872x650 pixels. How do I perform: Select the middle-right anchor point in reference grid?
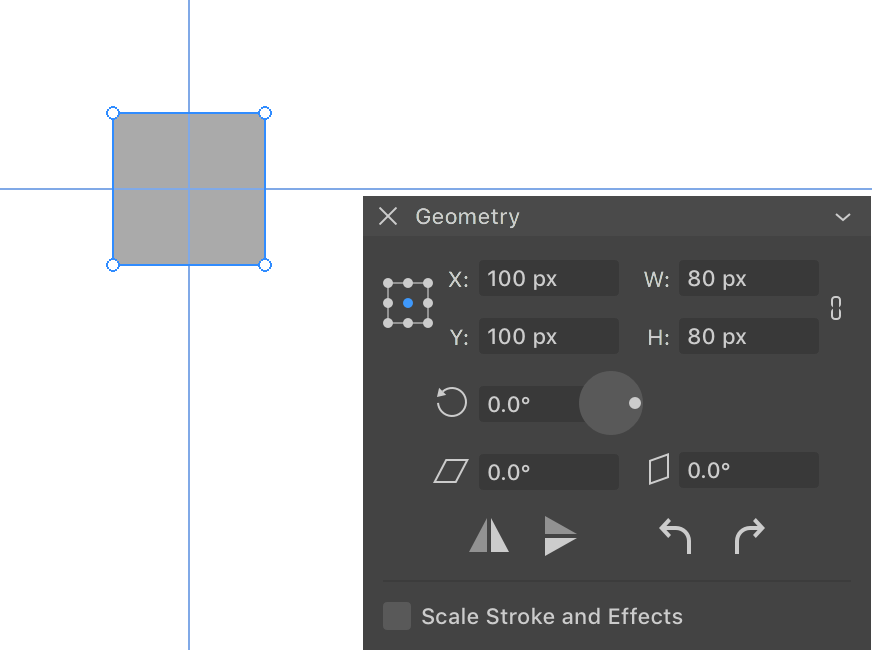pyautogui.click(x=428, y=303)
